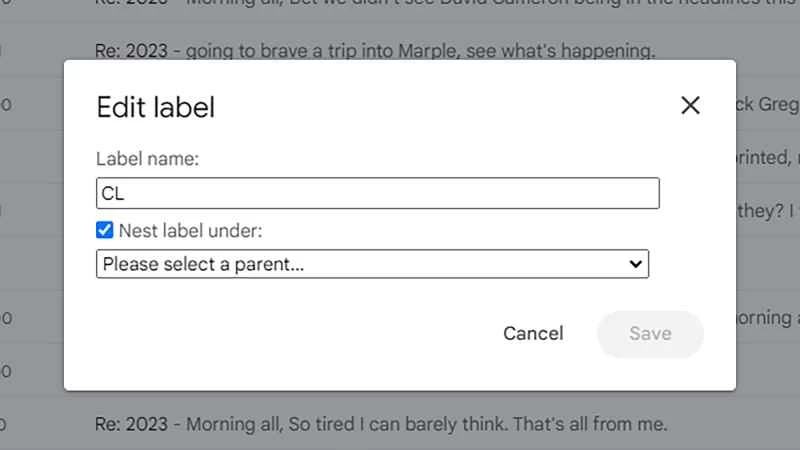This screenshot has height=450, width=800.
Task: Open the partially hidden email ending 'ck Greg'
Action: 767,104
